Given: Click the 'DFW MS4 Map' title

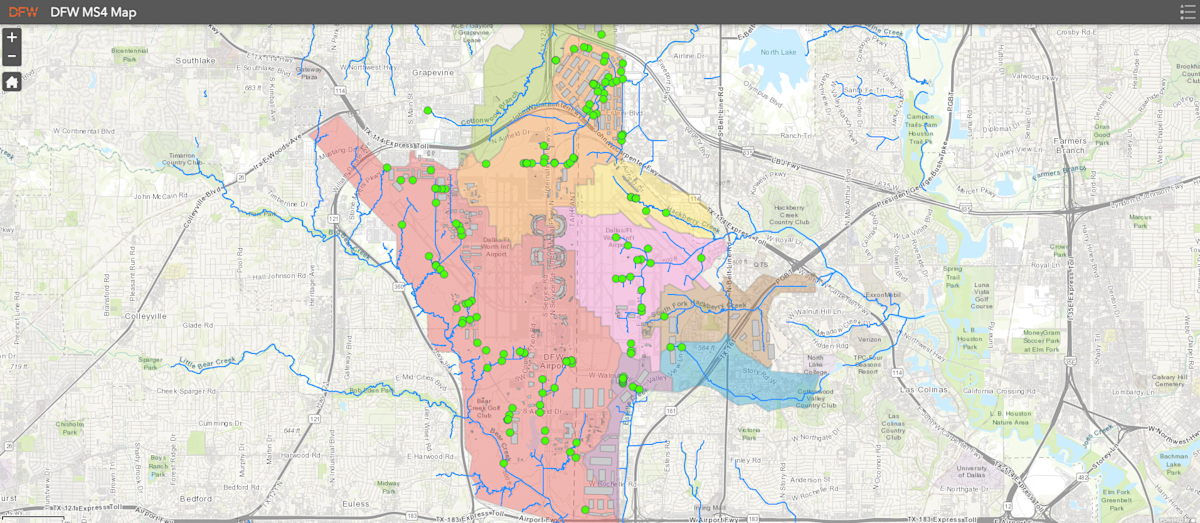Looking at the screenshot, I should tap(93, 12).
